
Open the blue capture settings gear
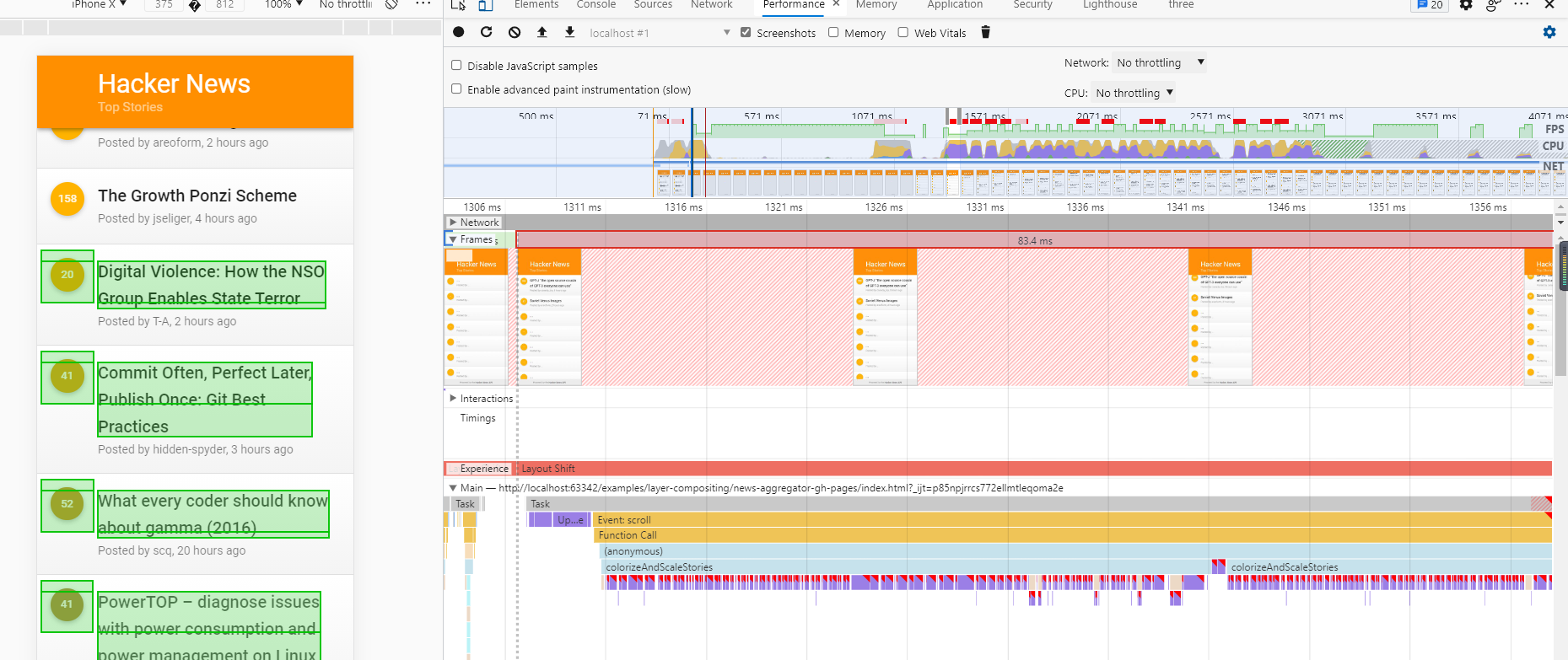click(1549, 32)
